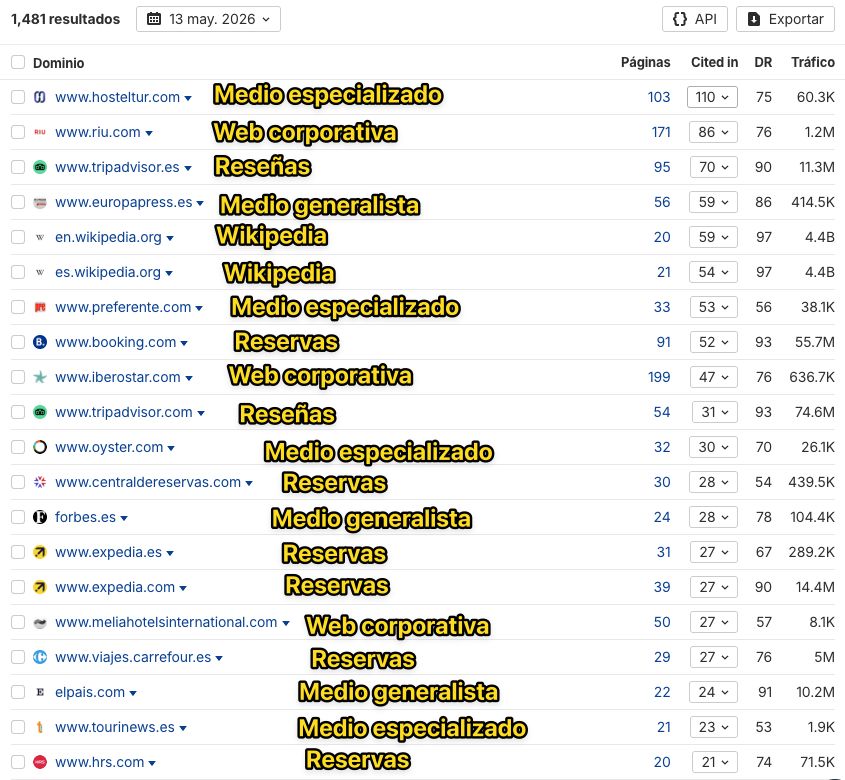Image resolution: width=845 pixels, height=780 pixels.
Task: Click the booking.com B favicon
Action: [x=40, y=342]
